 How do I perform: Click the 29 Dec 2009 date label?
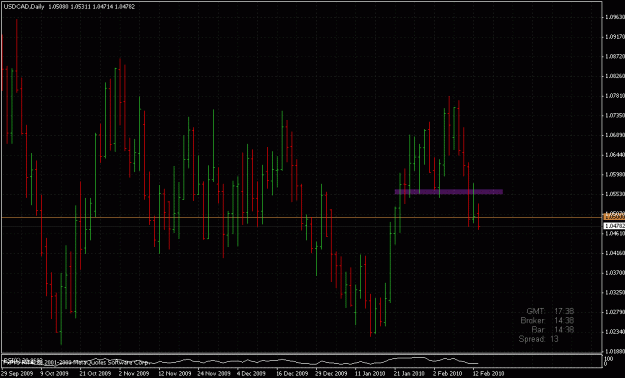point(331,374)
